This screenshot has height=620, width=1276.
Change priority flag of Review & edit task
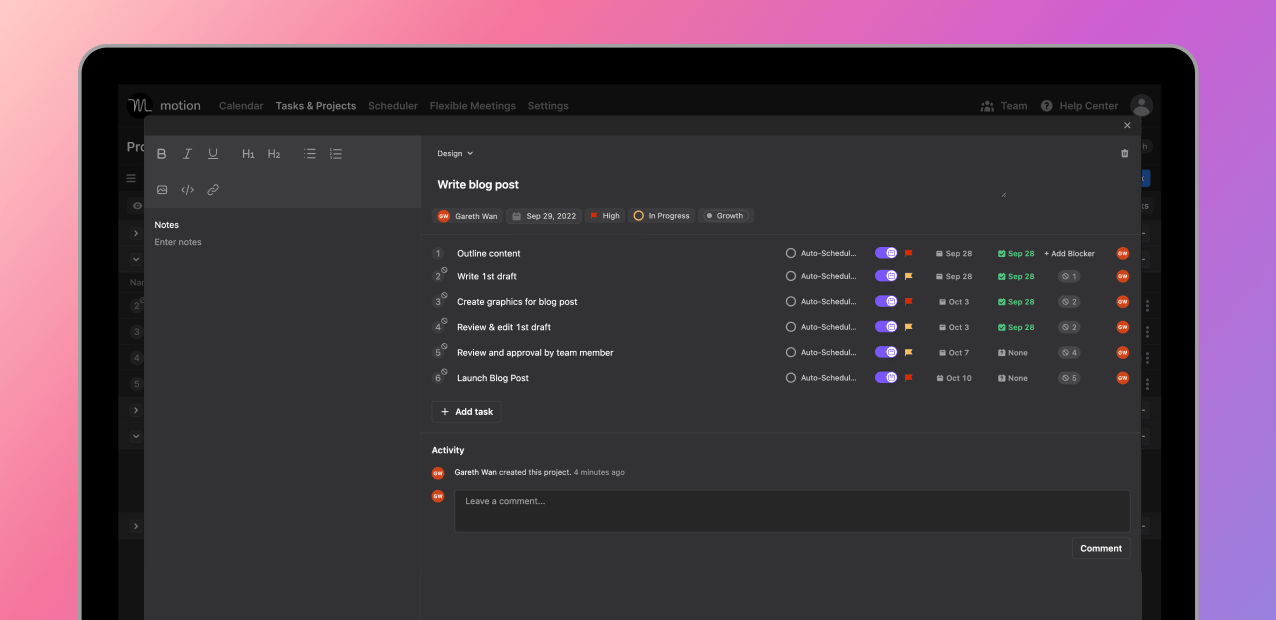909,327
